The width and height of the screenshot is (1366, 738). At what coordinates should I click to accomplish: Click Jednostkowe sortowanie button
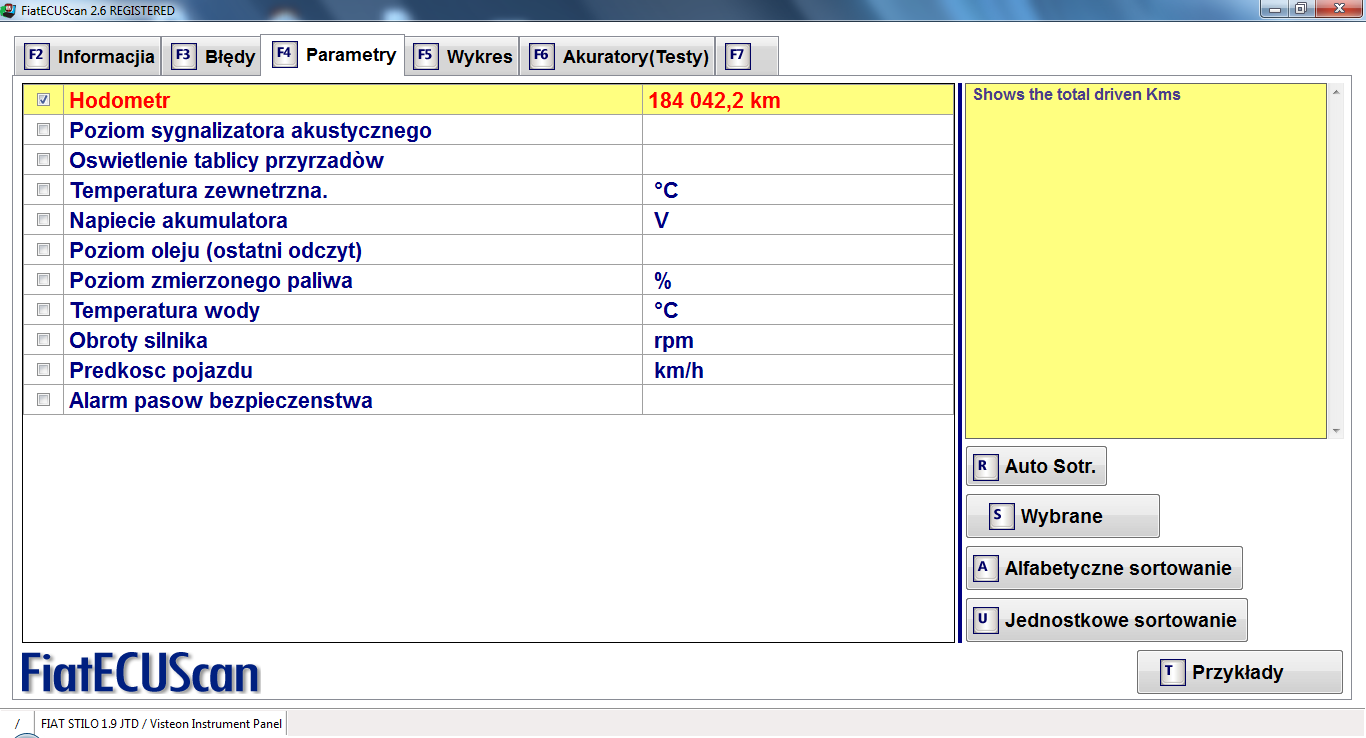pyautogui.click(x=1107, y=620)
